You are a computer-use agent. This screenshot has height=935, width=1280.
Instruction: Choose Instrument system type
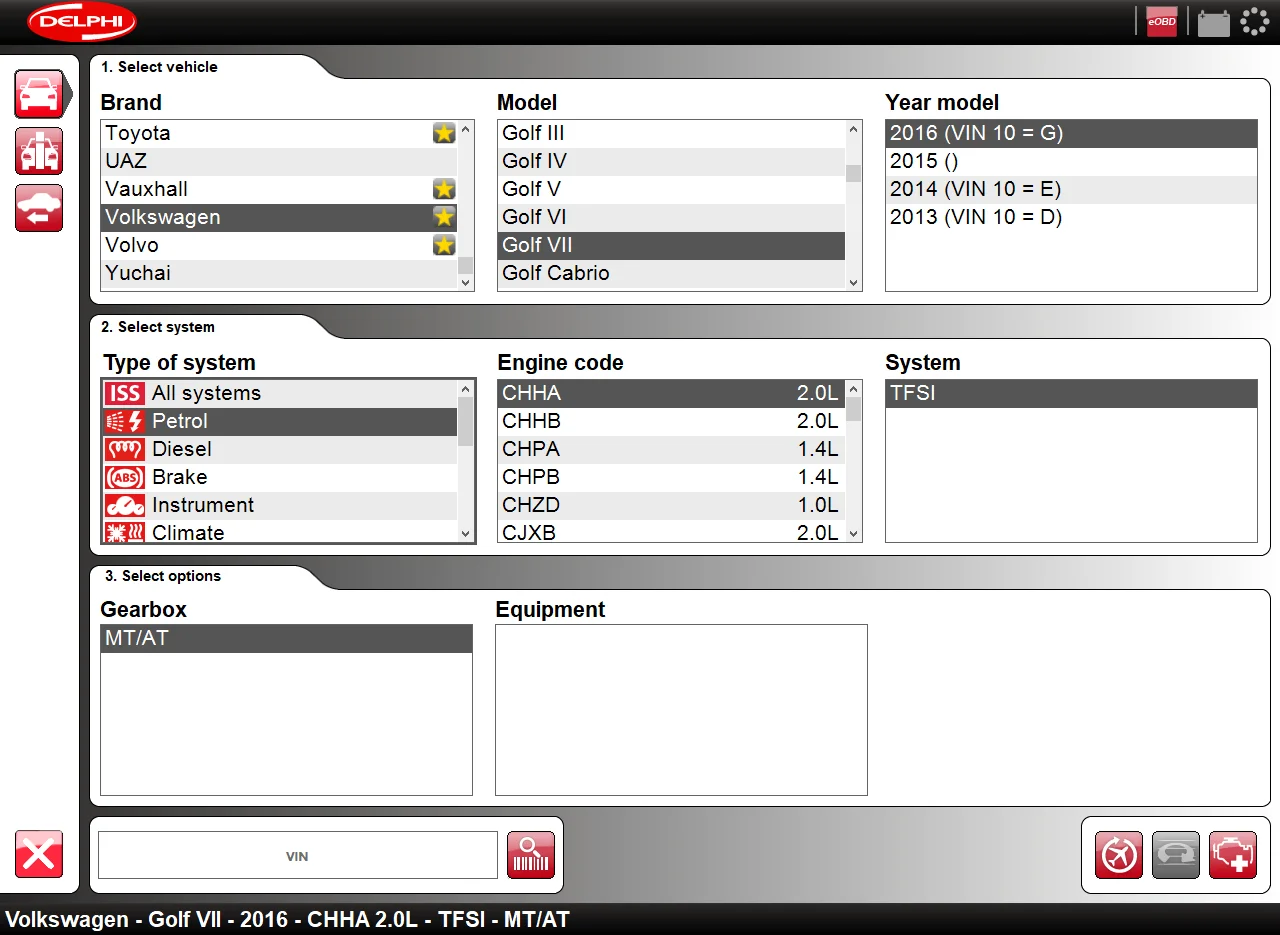pyautogui.click(x=280, y=505)
